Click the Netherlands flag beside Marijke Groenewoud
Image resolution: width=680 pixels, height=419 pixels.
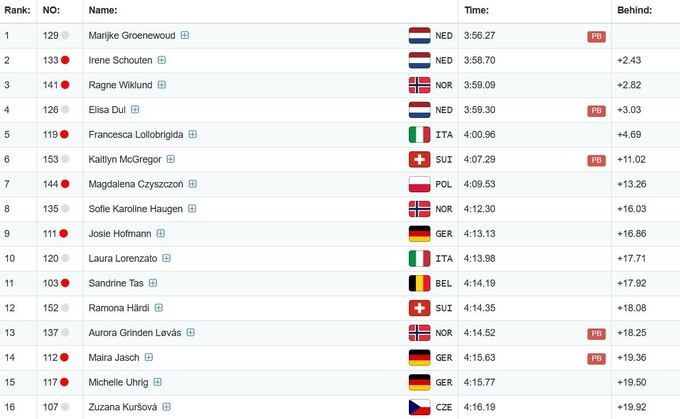coord(419,35)
